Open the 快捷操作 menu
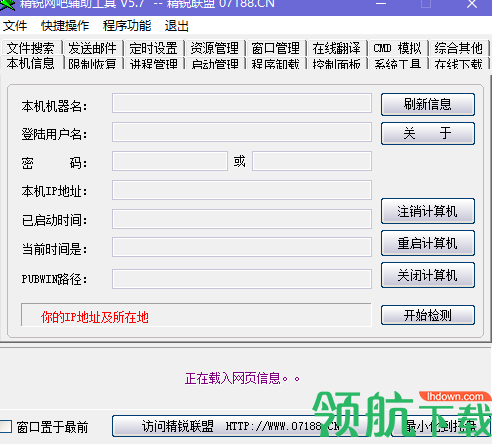492x444 pixels. 65,26
